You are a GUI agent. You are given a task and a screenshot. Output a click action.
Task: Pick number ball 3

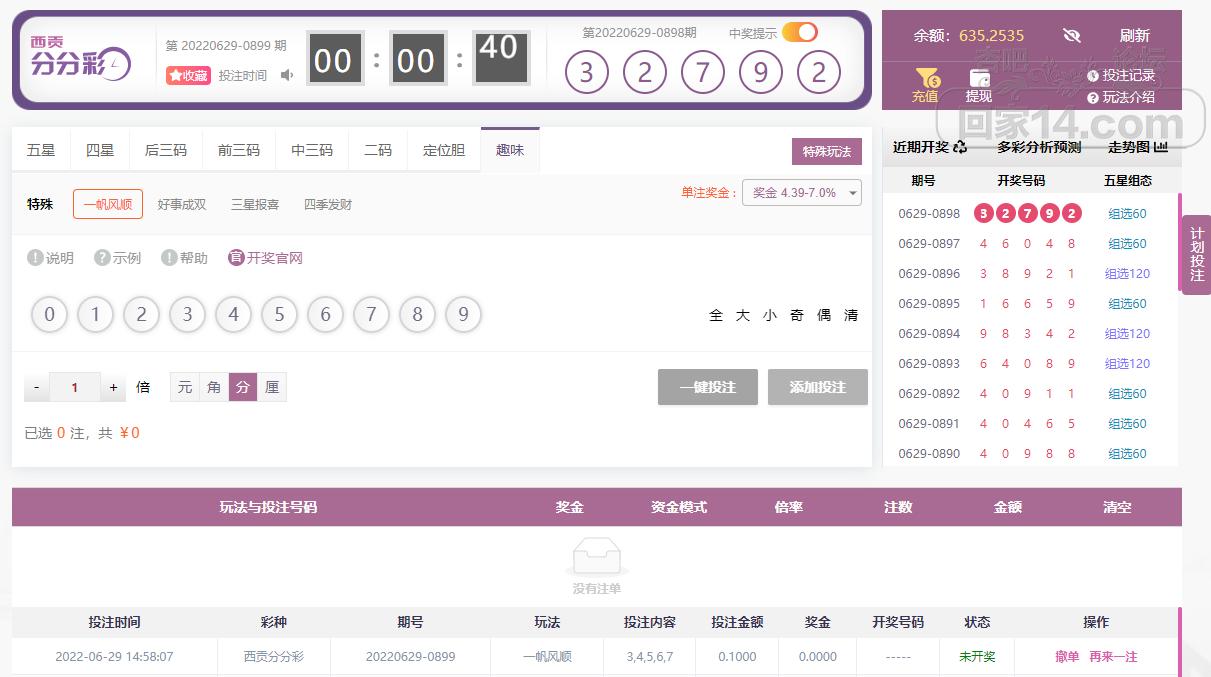click(187, 315)
